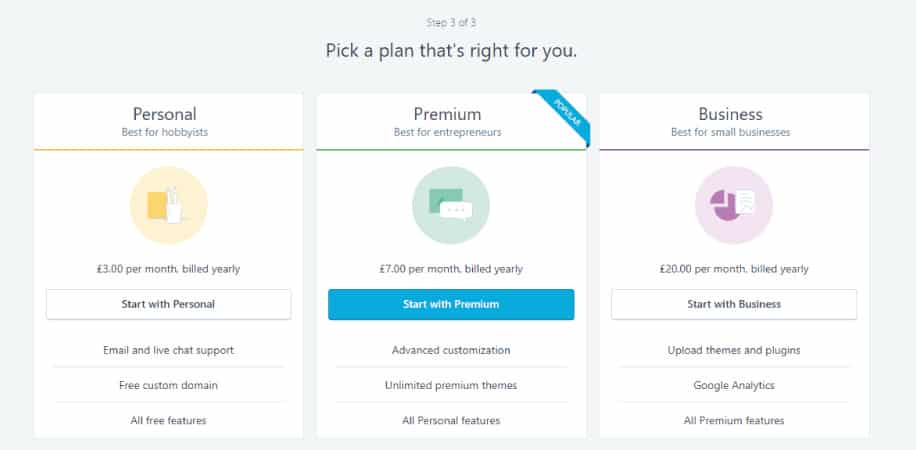Click All Personal features row

451,420
